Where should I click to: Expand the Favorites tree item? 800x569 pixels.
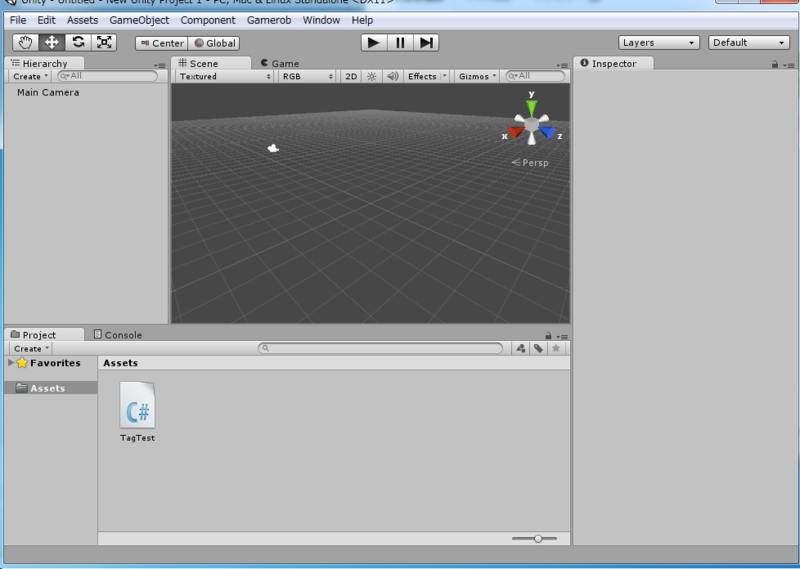[11, 362]
